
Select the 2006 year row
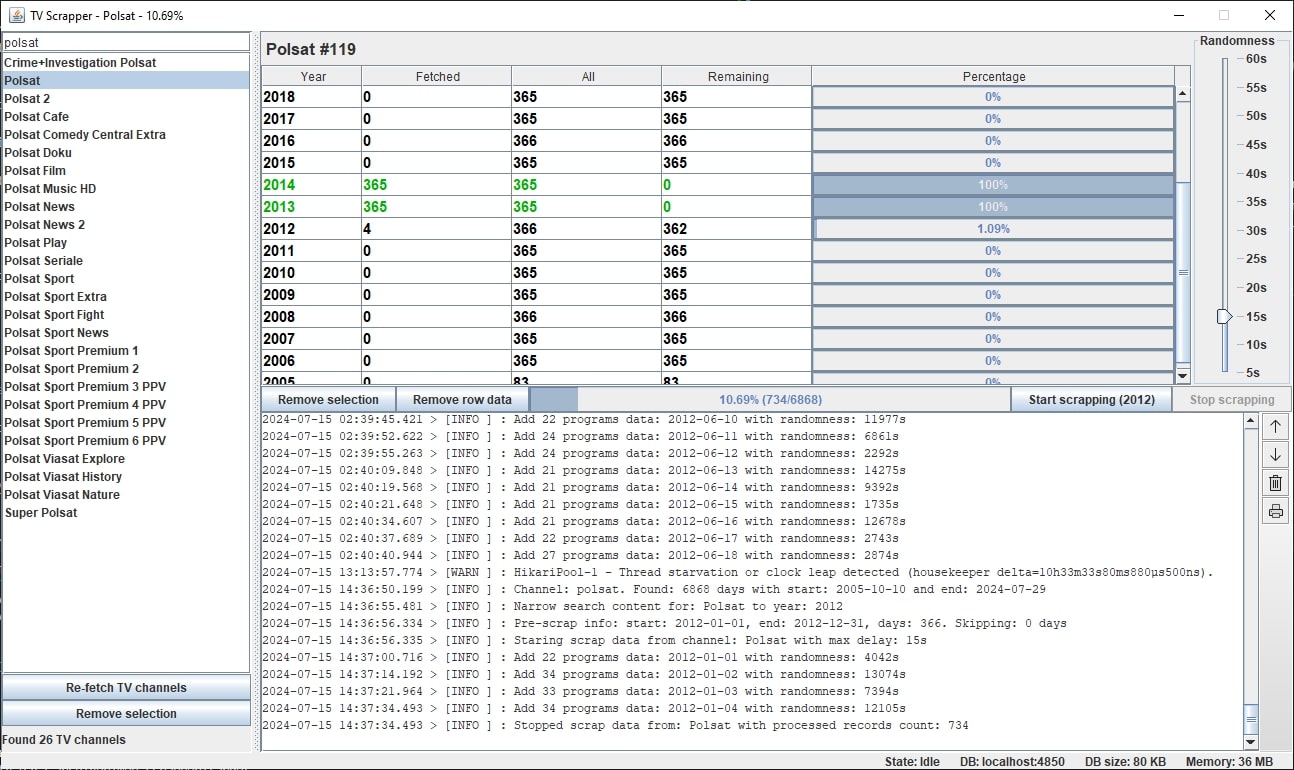[x=718, y=361]
